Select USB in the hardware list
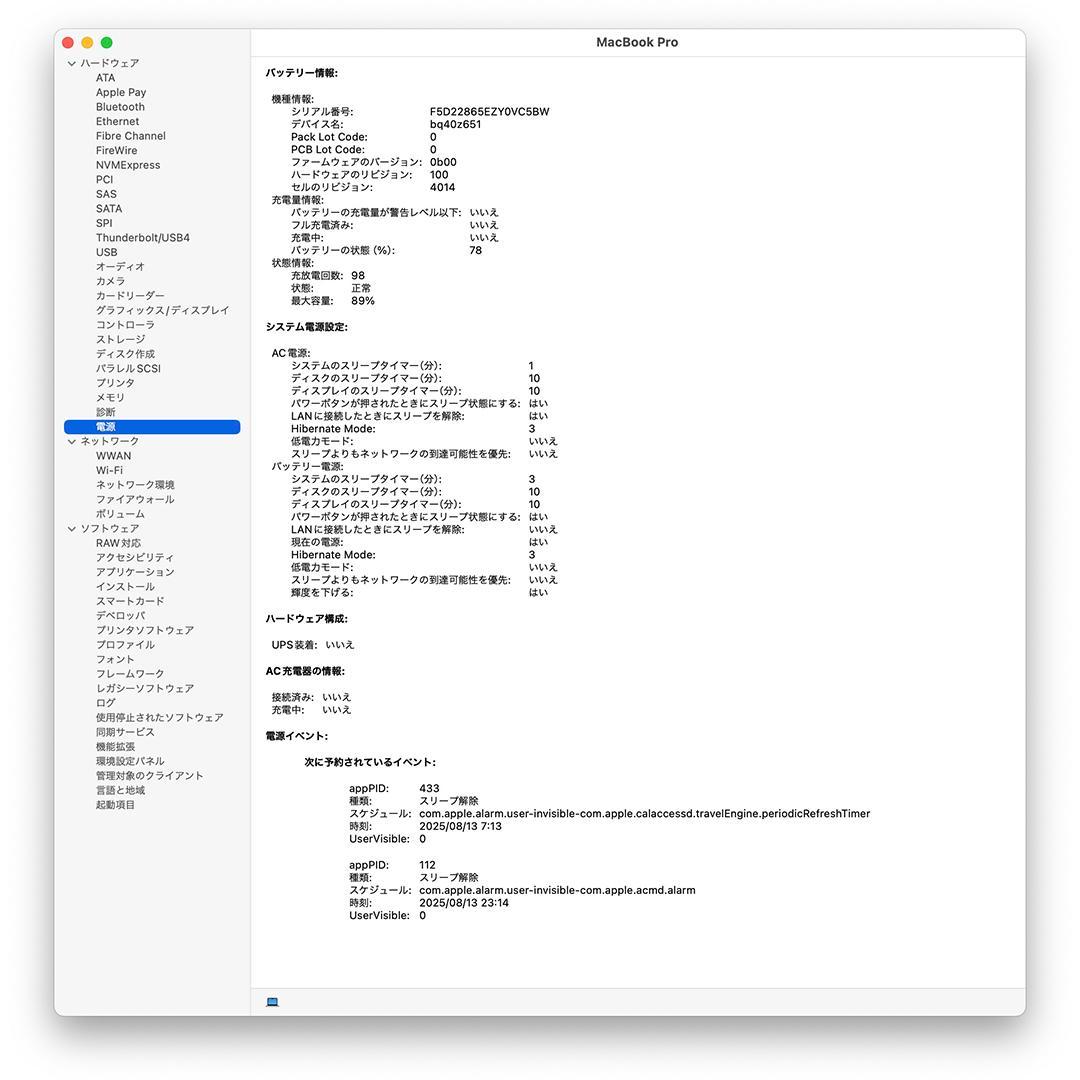1080x1080 pixels. (106, 253)
